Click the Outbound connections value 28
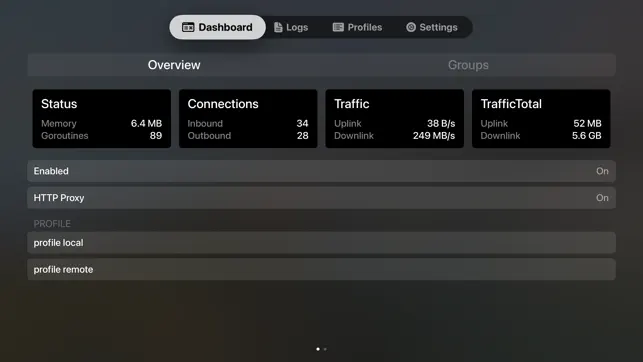 pyautogui.click(x=302, y=136)
